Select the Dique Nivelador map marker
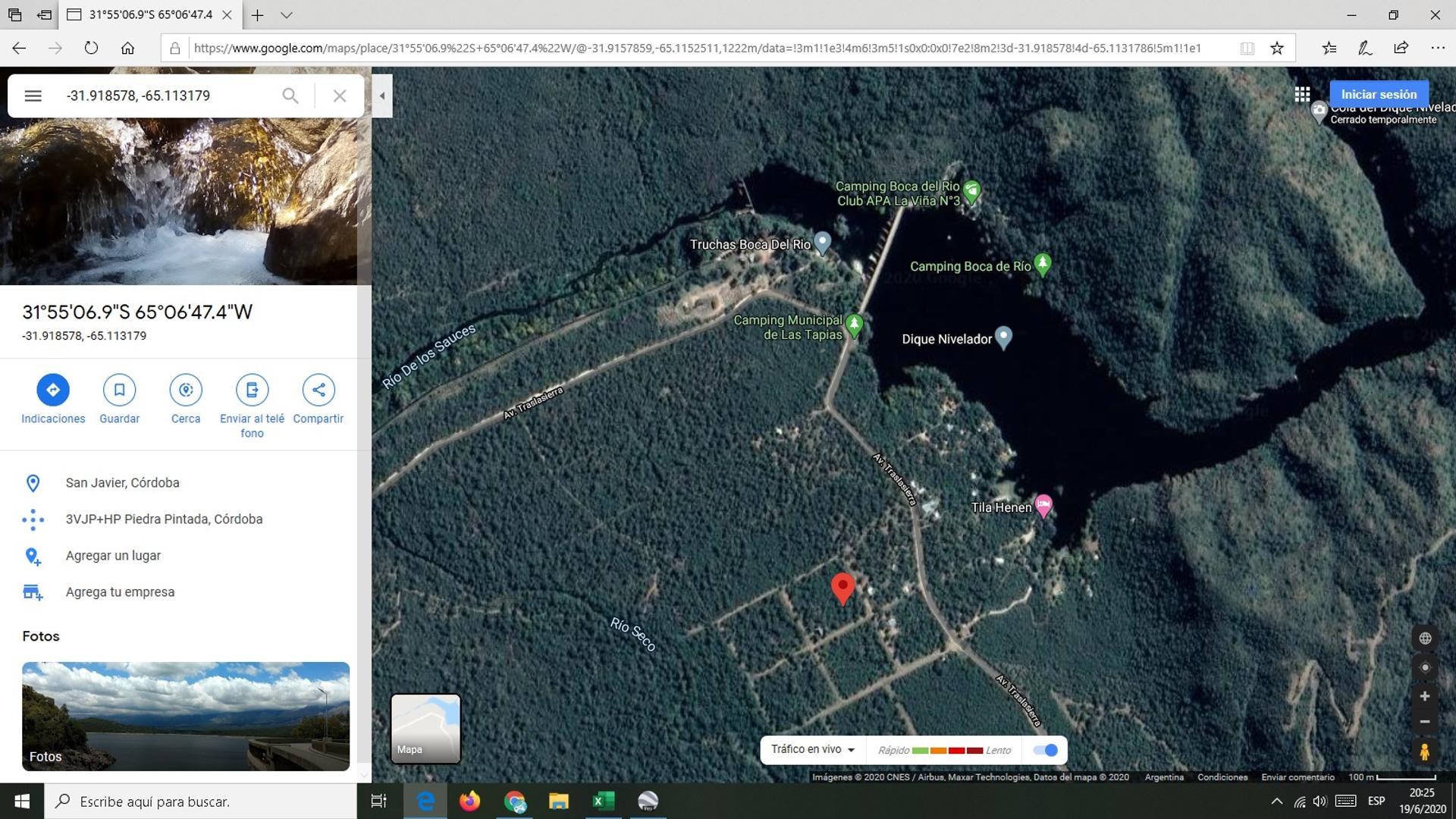The image size is (1456, 819). (x=1003, y=337)
